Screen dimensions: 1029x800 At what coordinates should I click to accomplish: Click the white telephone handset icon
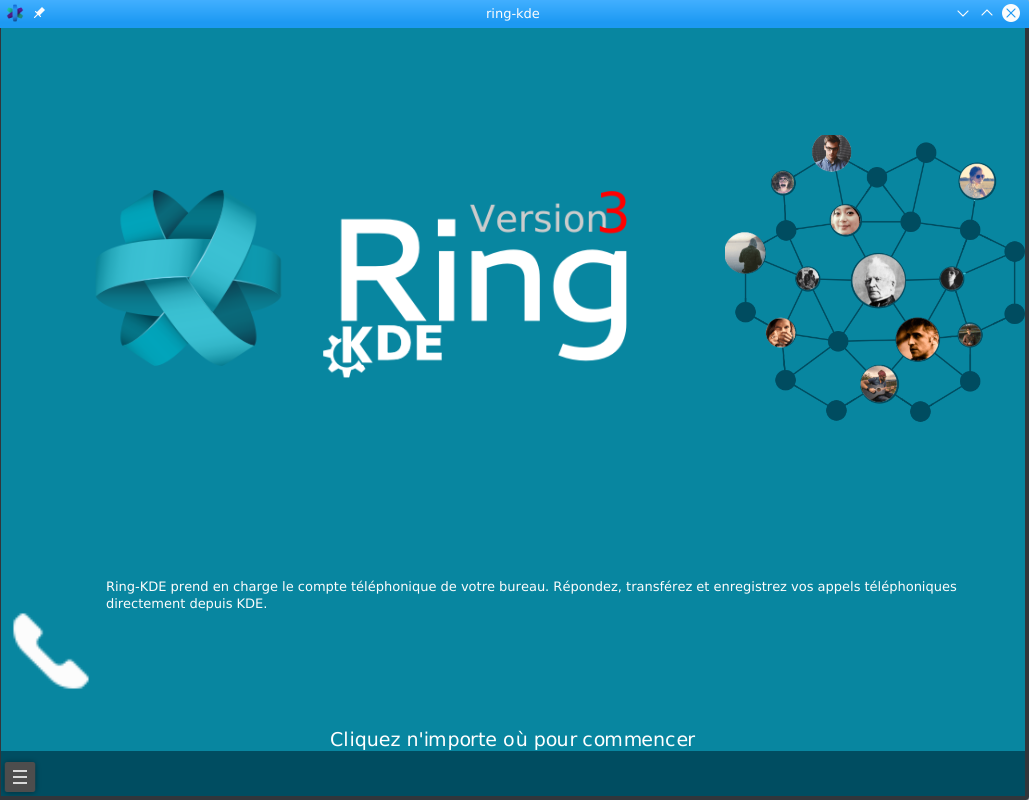(x=51, y=651)
